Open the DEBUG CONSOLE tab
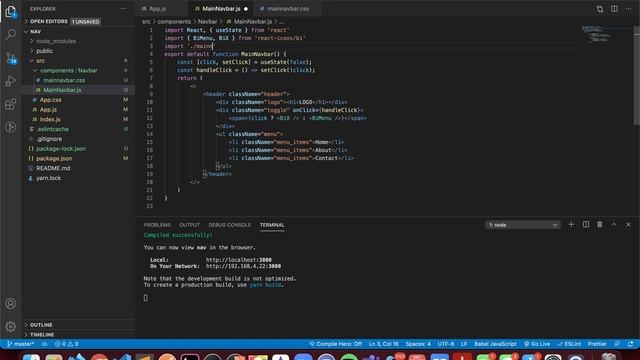Image resolution: width=640 pixels, height=360 pixels. coord(229,225)
